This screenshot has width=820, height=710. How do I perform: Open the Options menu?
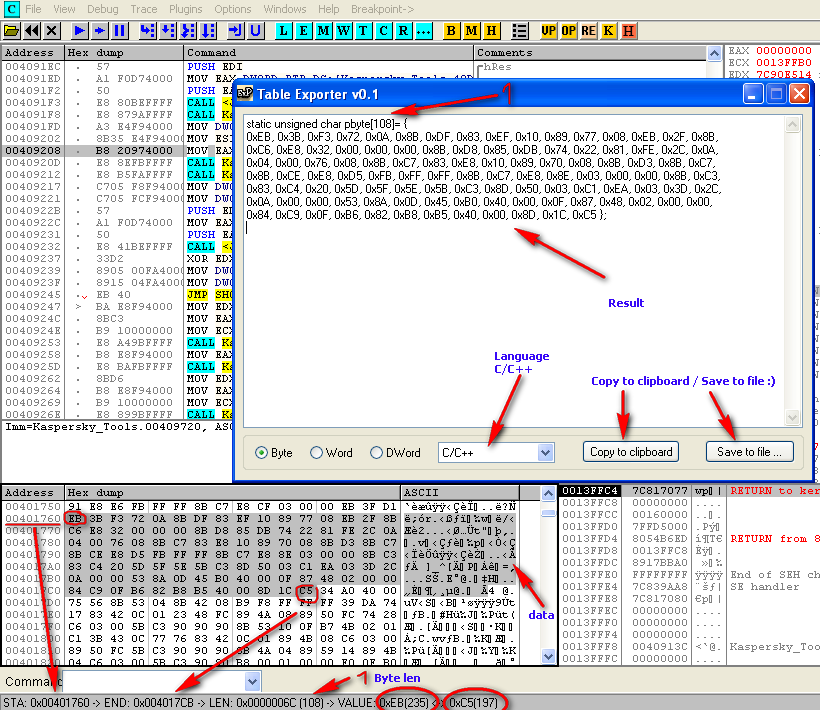click(x=233, y=9)
